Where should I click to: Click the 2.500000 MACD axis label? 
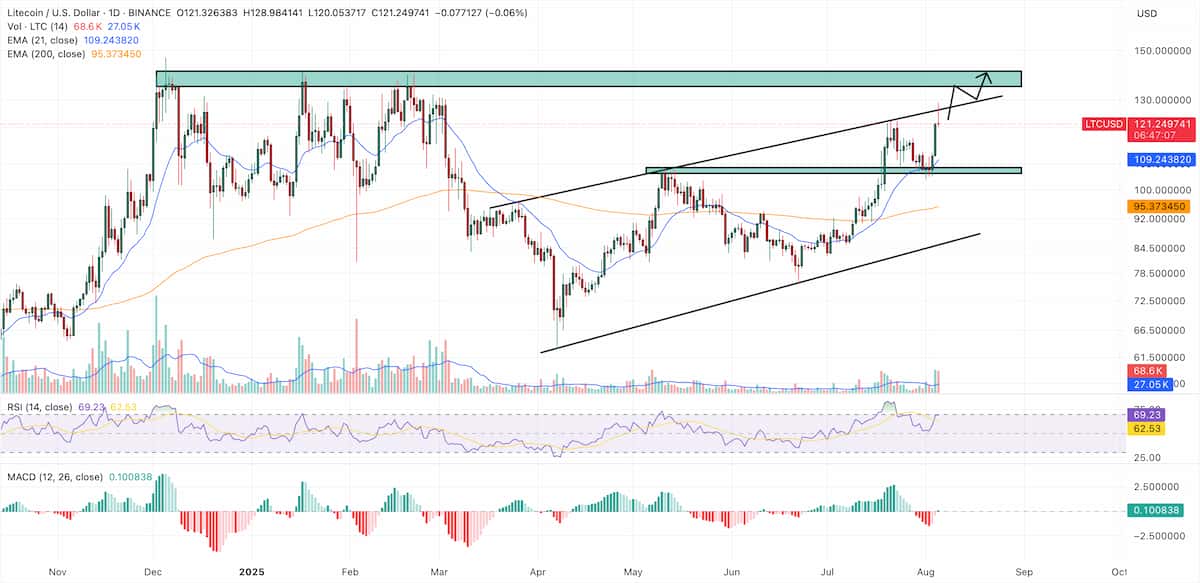pyautogui.click(x=1158, y=487)
